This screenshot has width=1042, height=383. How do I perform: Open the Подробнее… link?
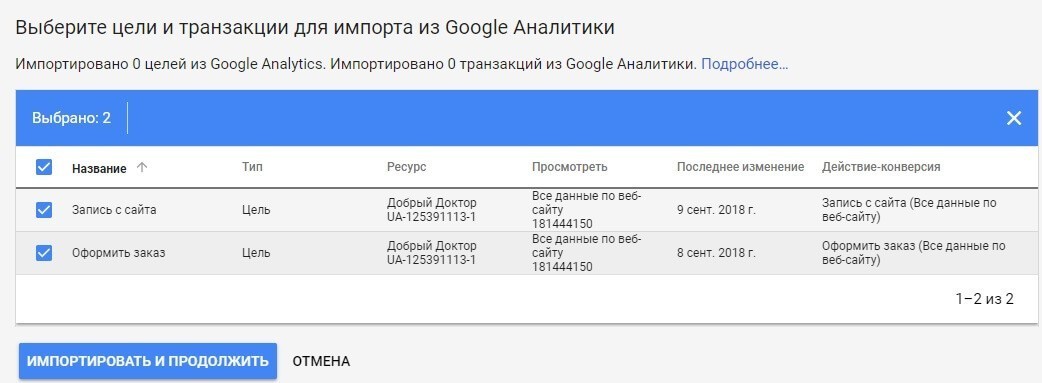click(744, 64)
